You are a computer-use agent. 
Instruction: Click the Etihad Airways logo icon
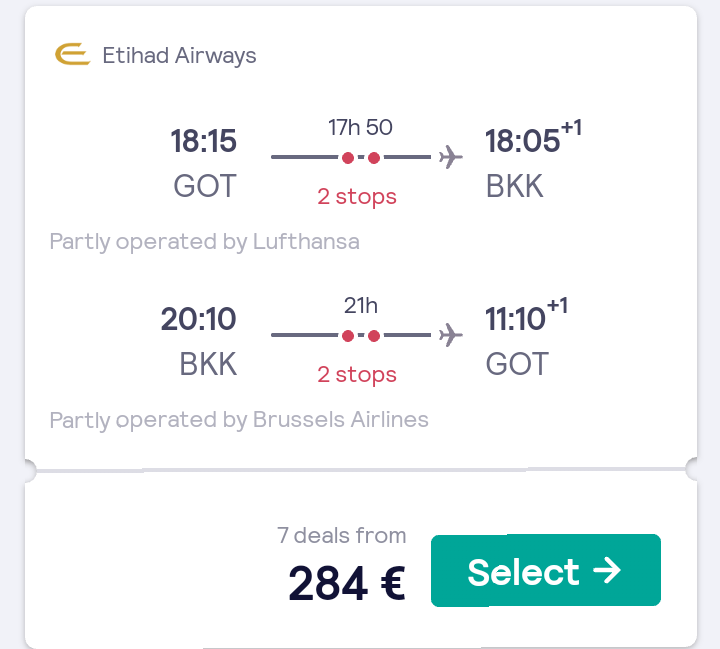[72, 54]
